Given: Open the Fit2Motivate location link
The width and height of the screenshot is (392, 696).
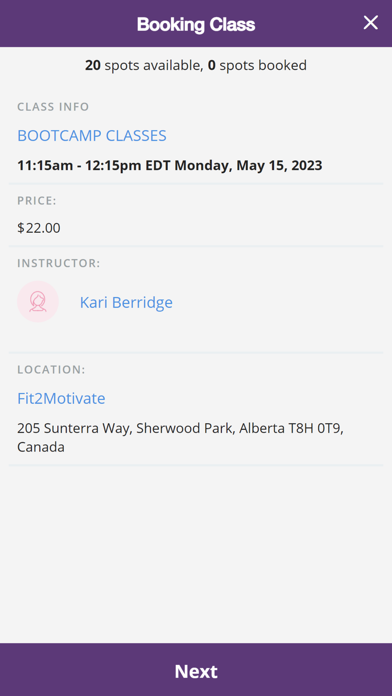Looking at the screenshot, I should click(61, 399).
